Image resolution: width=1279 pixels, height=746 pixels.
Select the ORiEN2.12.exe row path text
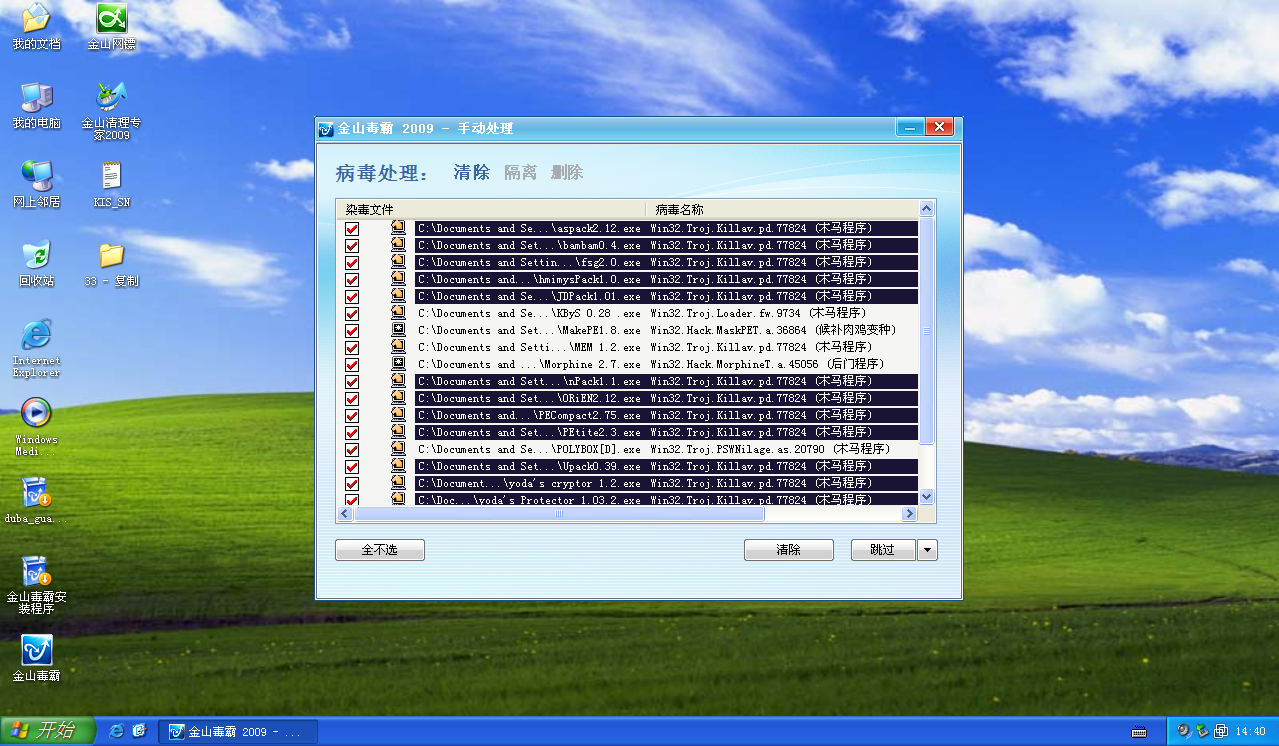click(529, 398)
